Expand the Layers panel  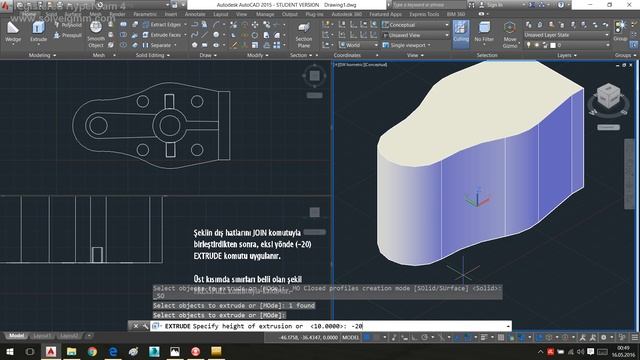point(567,55)
